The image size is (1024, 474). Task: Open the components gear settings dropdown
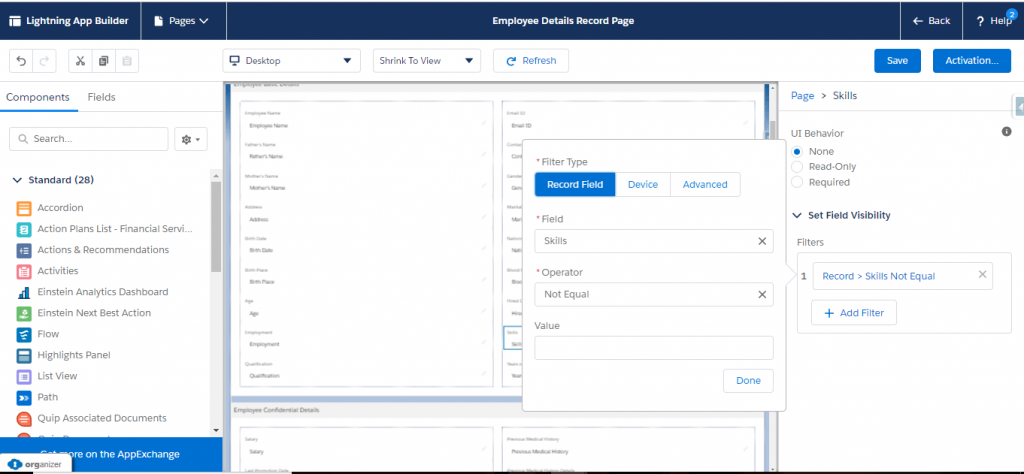click(191, 139)
